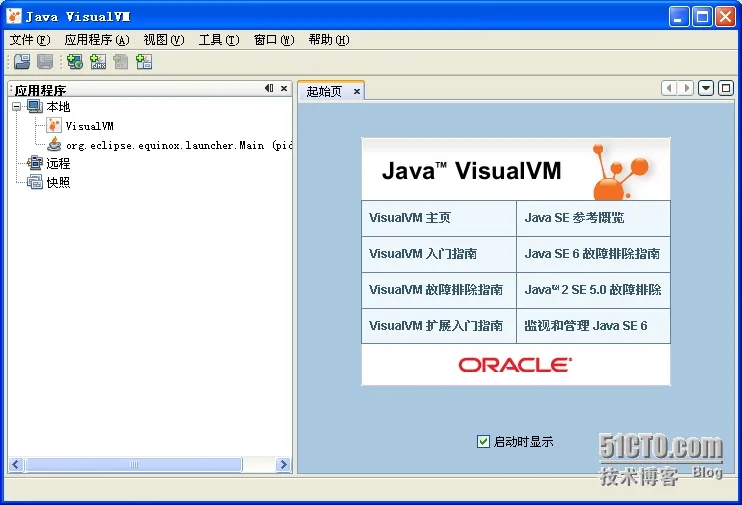This screenshot has width=742, height=505.
Task: Click the scroll tabs left arrow
Action: 669,88
